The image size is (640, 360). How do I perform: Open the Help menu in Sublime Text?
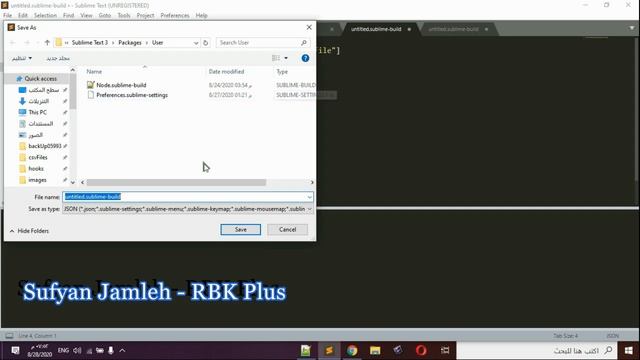(x=201, y=16)
